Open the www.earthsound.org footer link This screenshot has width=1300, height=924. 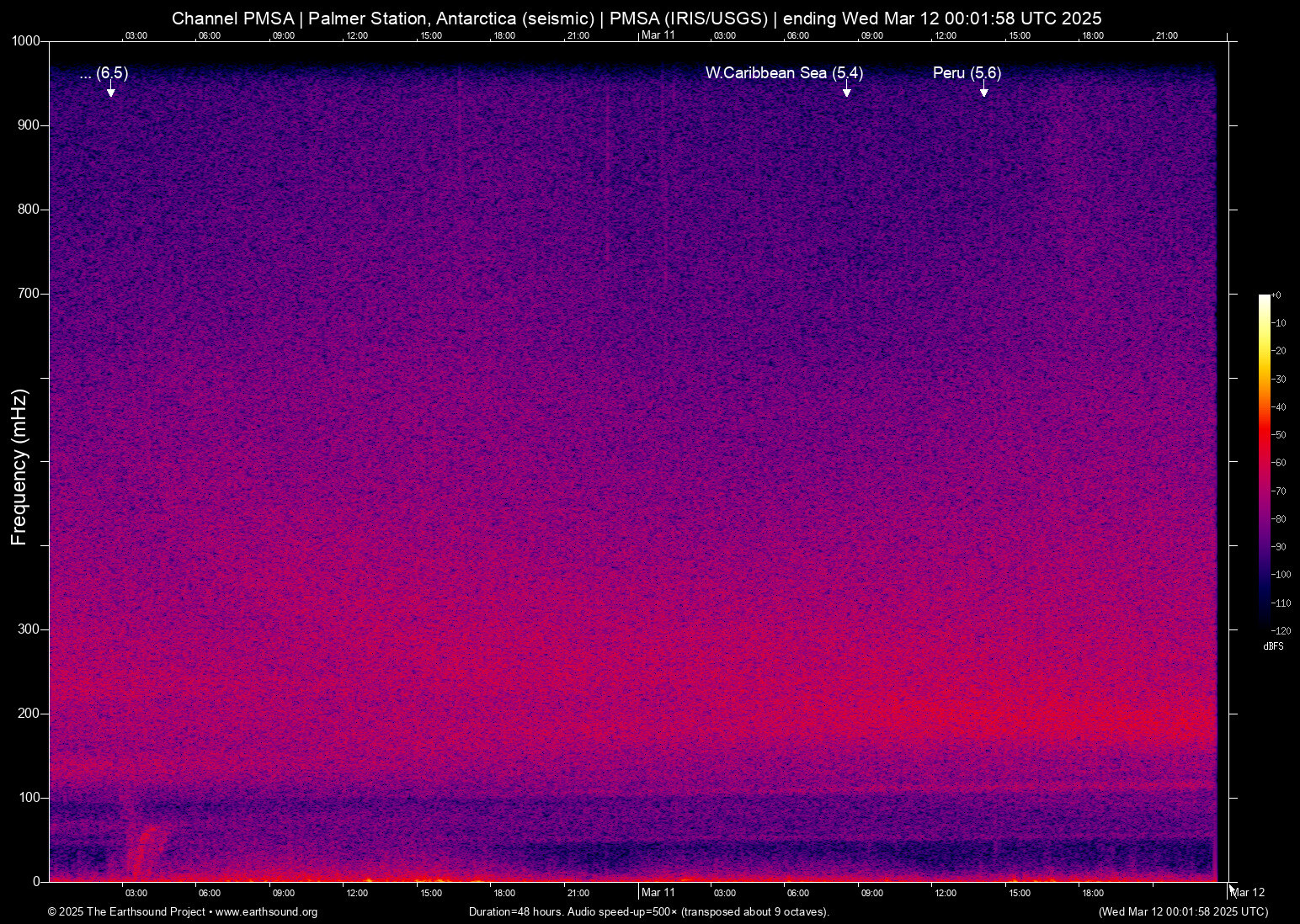click(266, 912)
